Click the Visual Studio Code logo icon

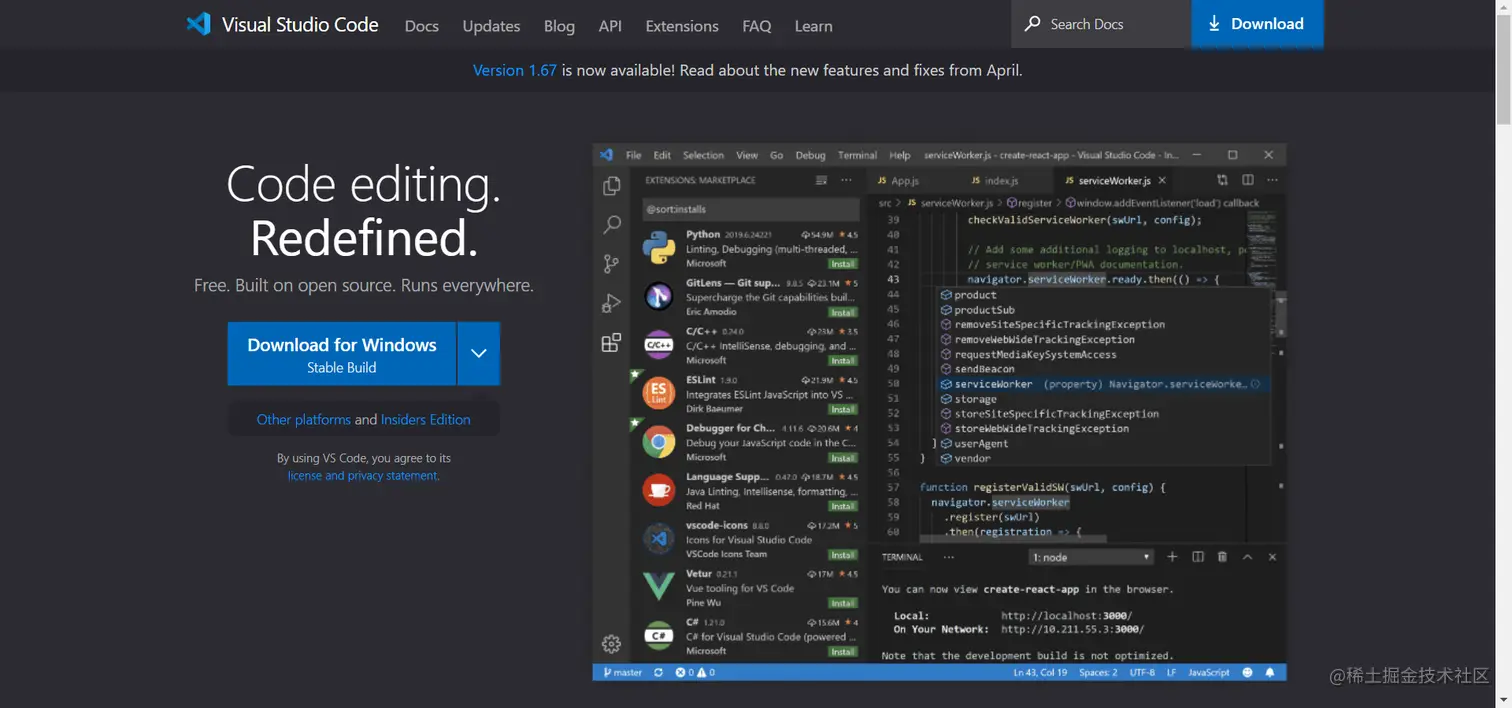(198, 24)
